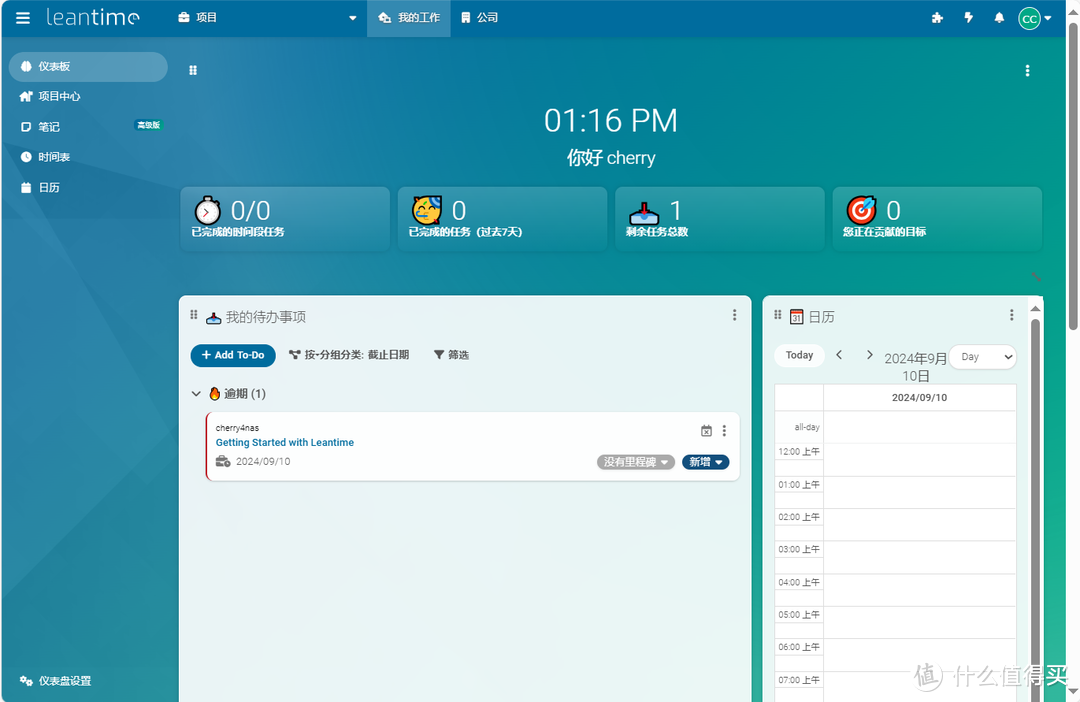Open the CC user avatar menu
Screen dimensions: 1080x702
1030,17
